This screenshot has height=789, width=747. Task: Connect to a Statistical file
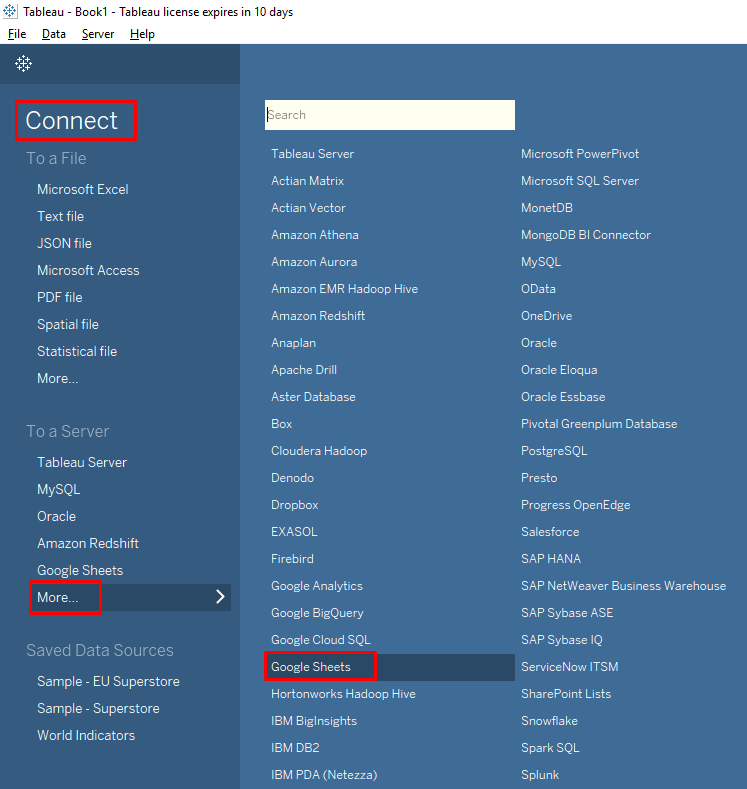(77, 351)
